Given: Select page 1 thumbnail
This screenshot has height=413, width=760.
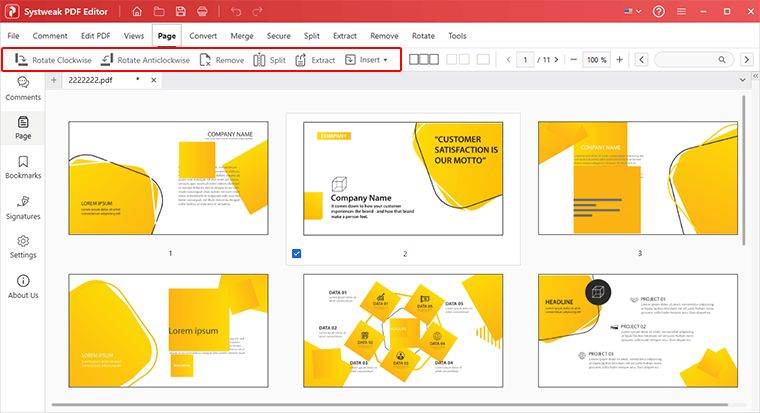Looking at the screenshot, I should pyautogui.click(x=168, y=178).
